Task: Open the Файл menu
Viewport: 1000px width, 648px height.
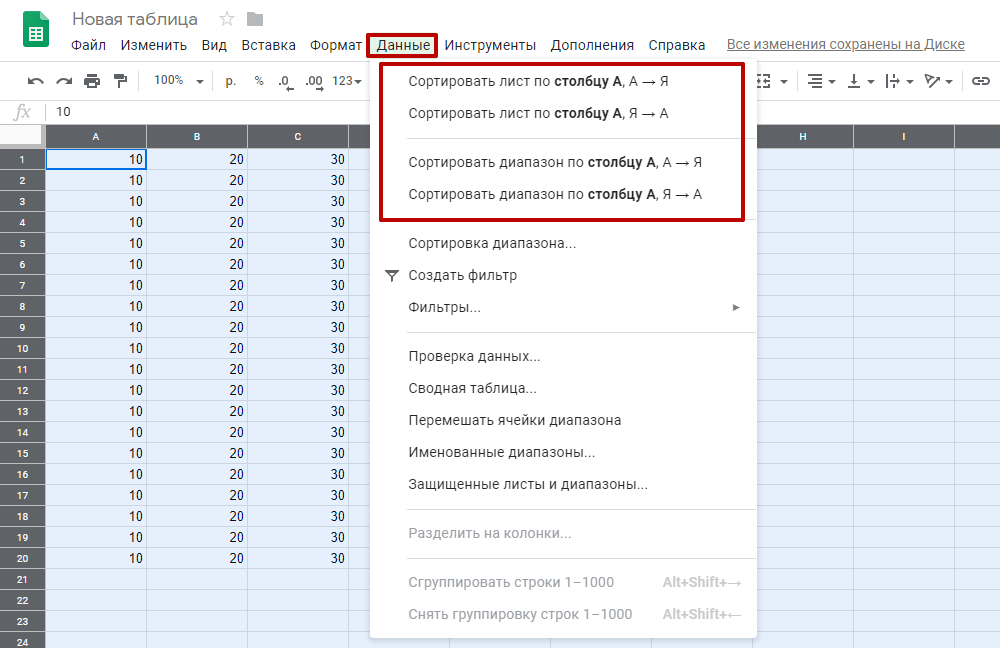Action: [x=88, y=45]
